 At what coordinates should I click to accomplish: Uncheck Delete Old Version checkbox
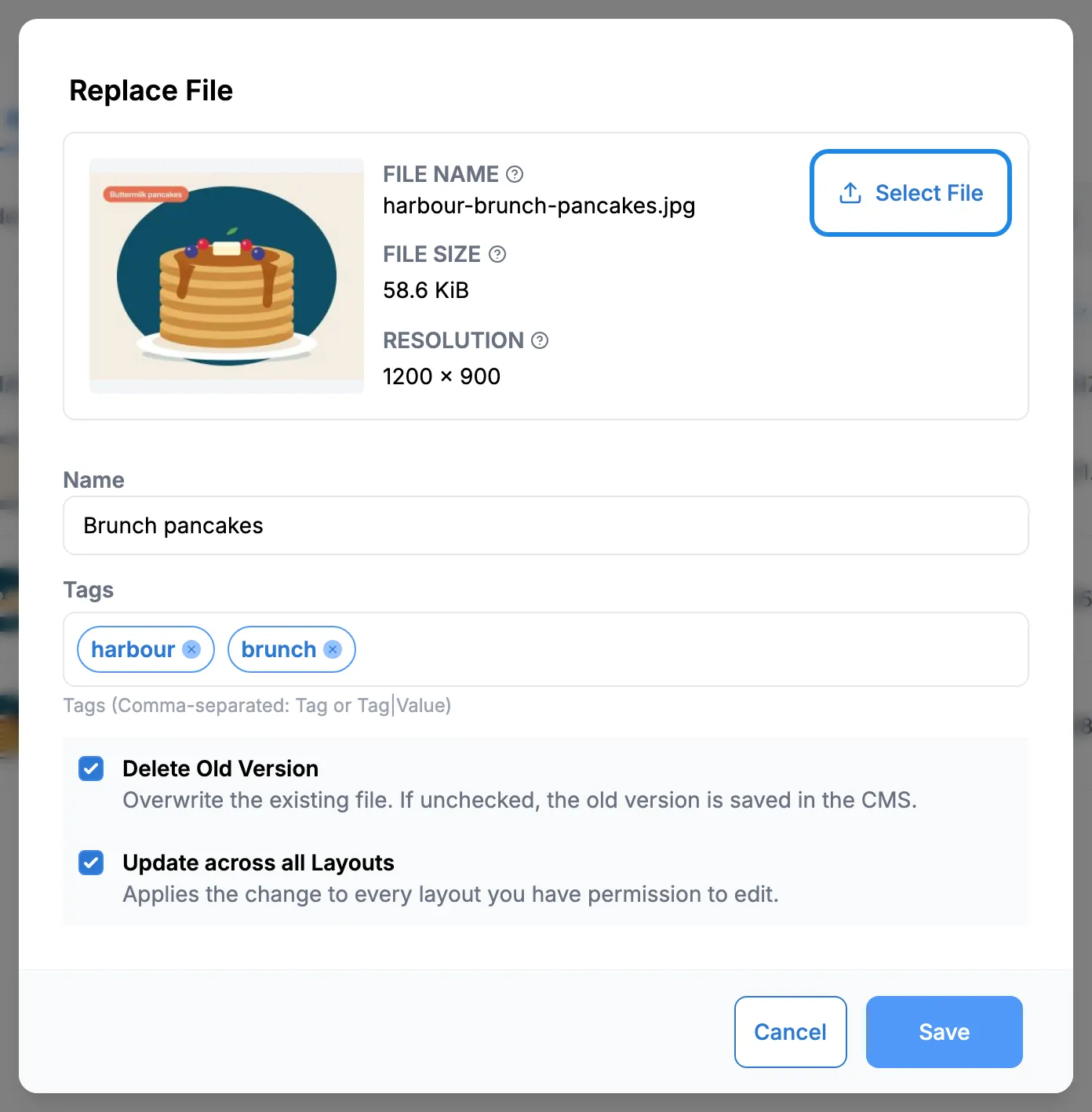[x=91, y=769]
